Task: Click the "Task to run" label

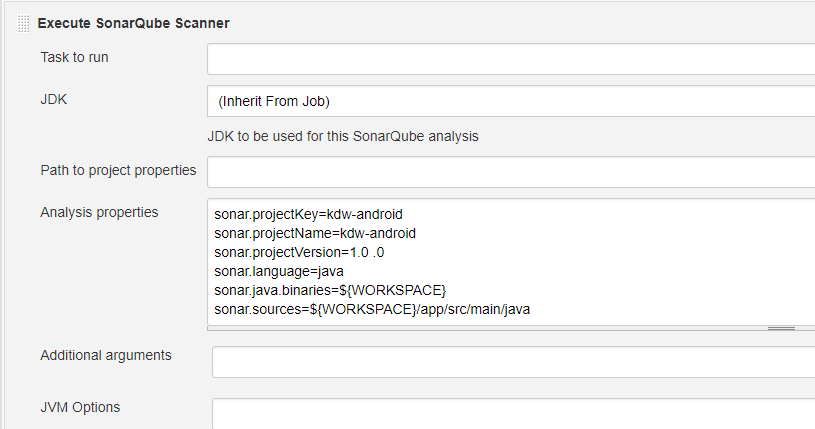Action: click(x=75, y=57)
